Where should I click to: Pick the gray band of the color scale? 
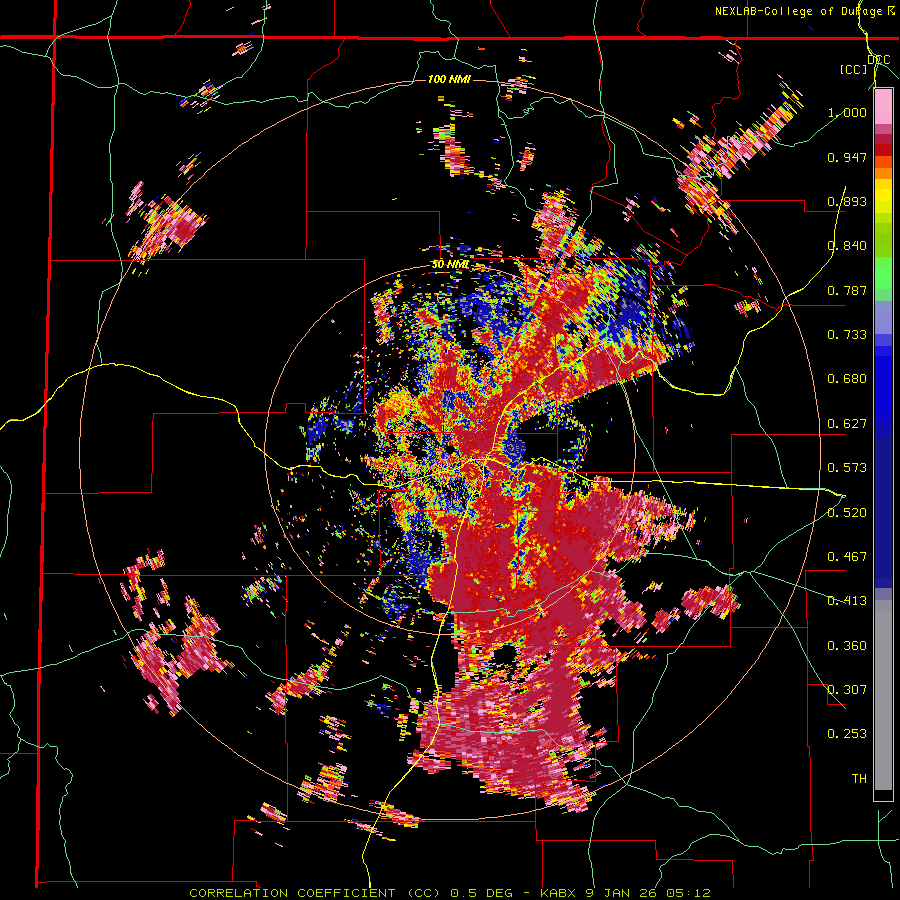[883, 695]
